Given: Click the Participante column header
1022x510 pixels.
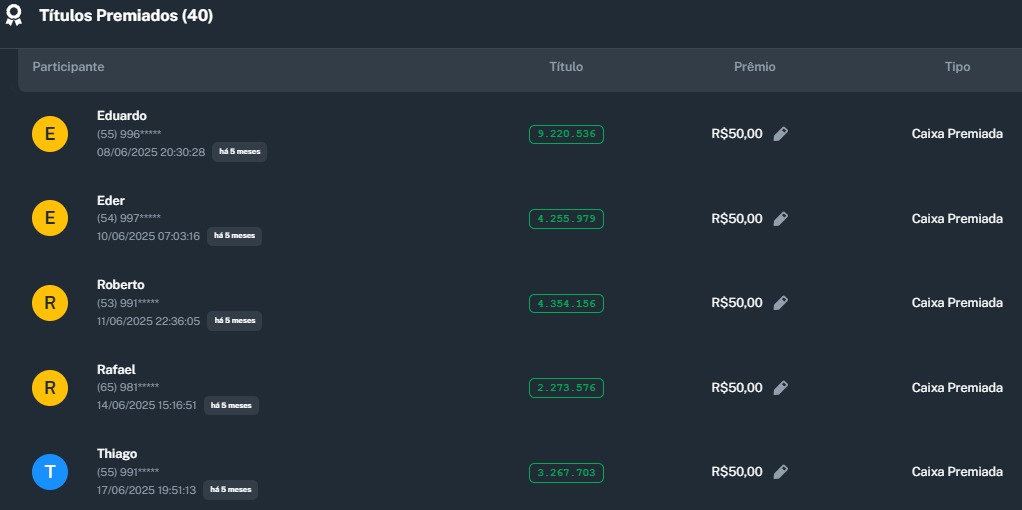Looking at the screenshot, I should click(68, 67).
